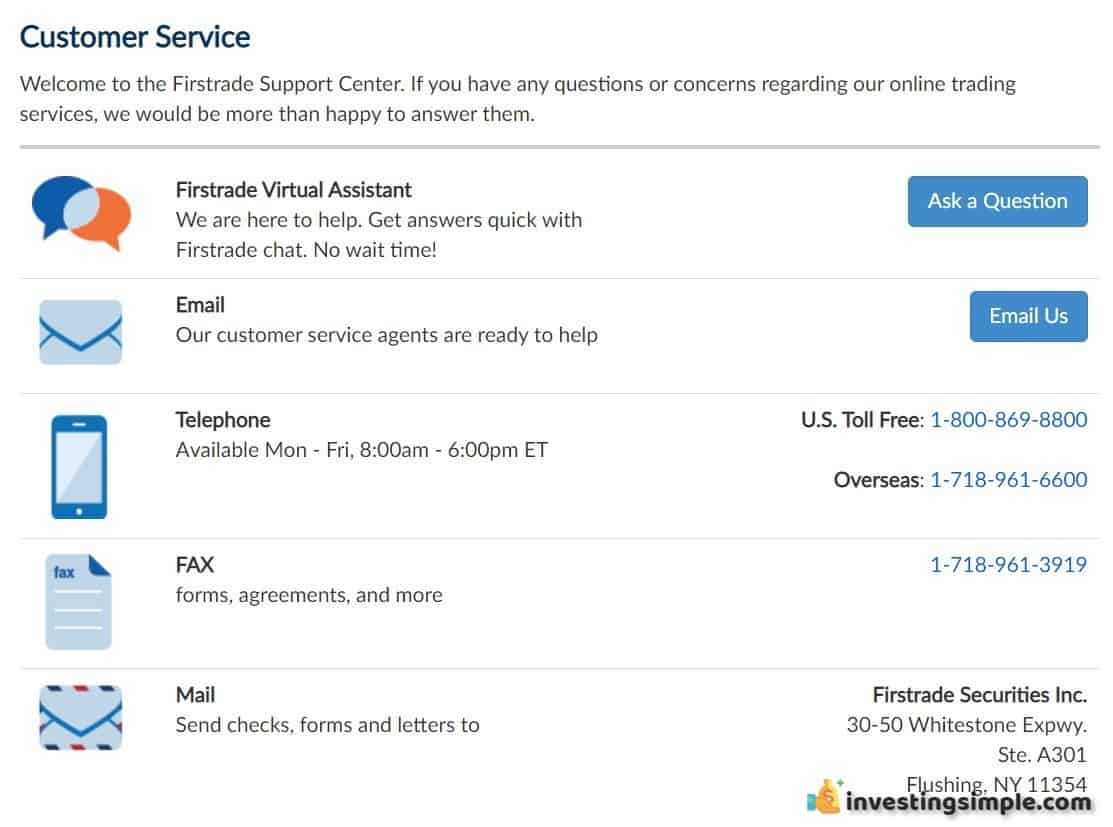Click the chat bubbles Virtual Assistant icon

[x=81, y=212]
